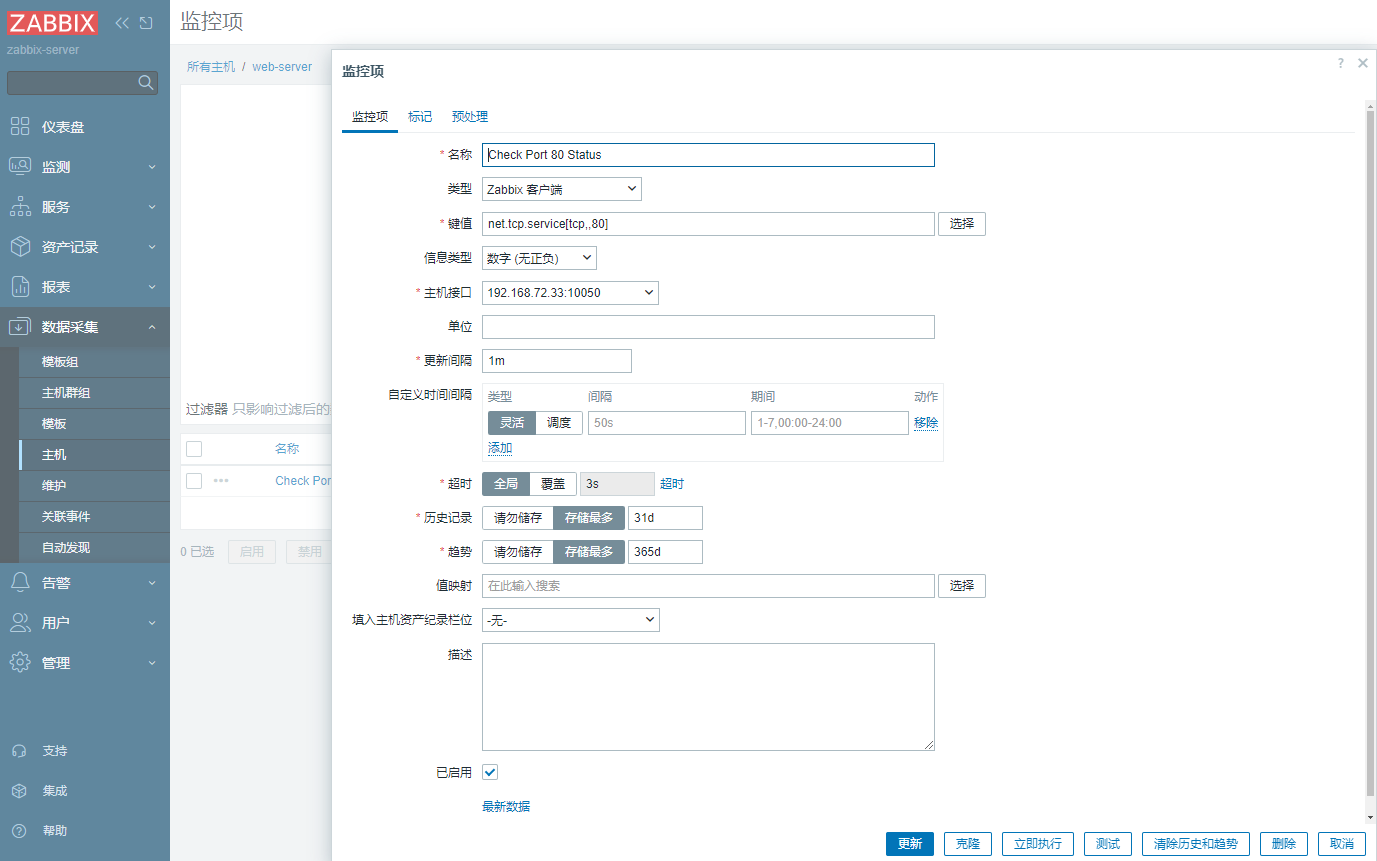
Task: Switch to the 预处理 tab
Action: (470, 117)
